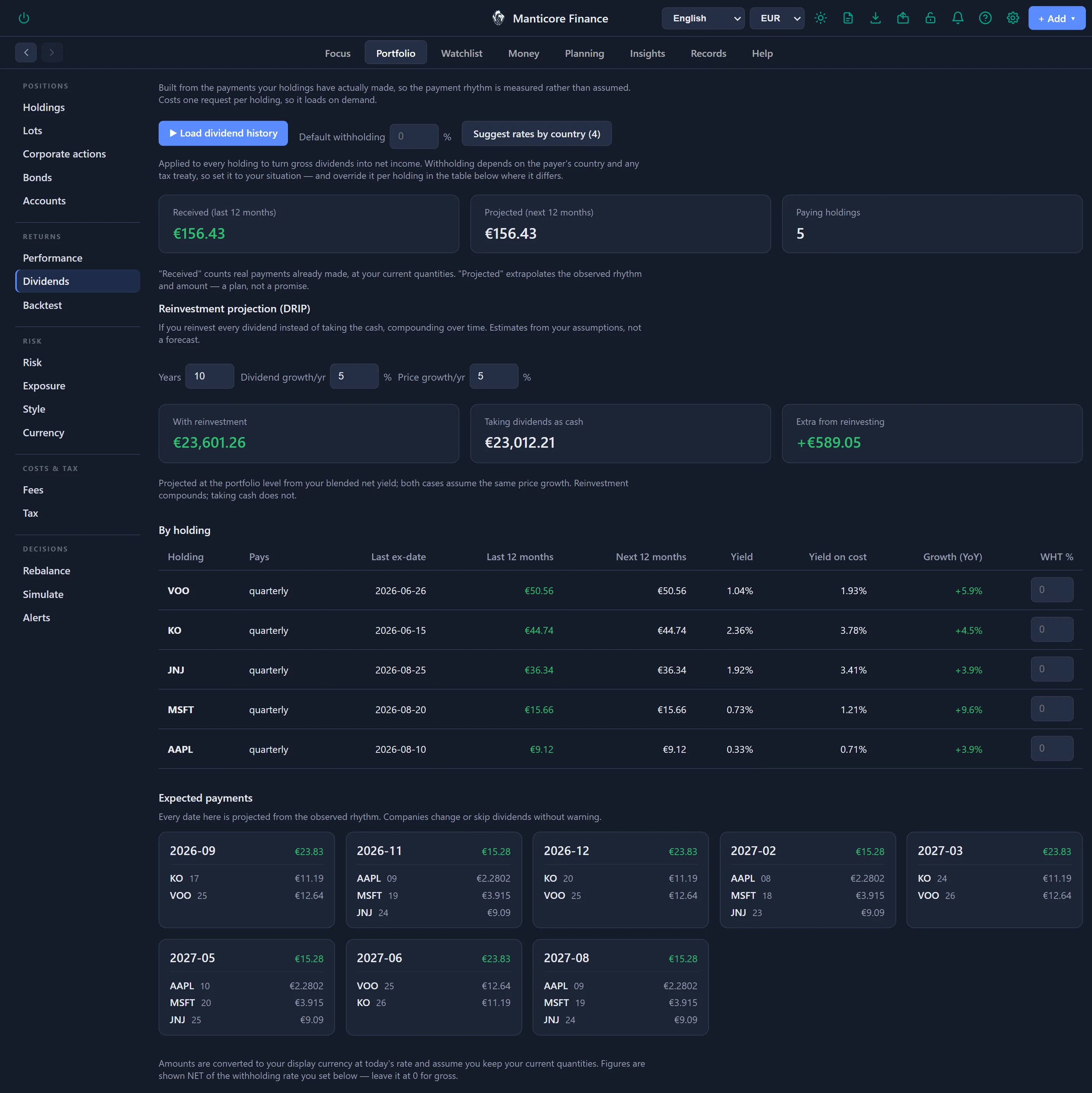This screenshot has width=1092, height=1093.
Task: Switch to the Focus tab
Action: [x=337, y=53]
